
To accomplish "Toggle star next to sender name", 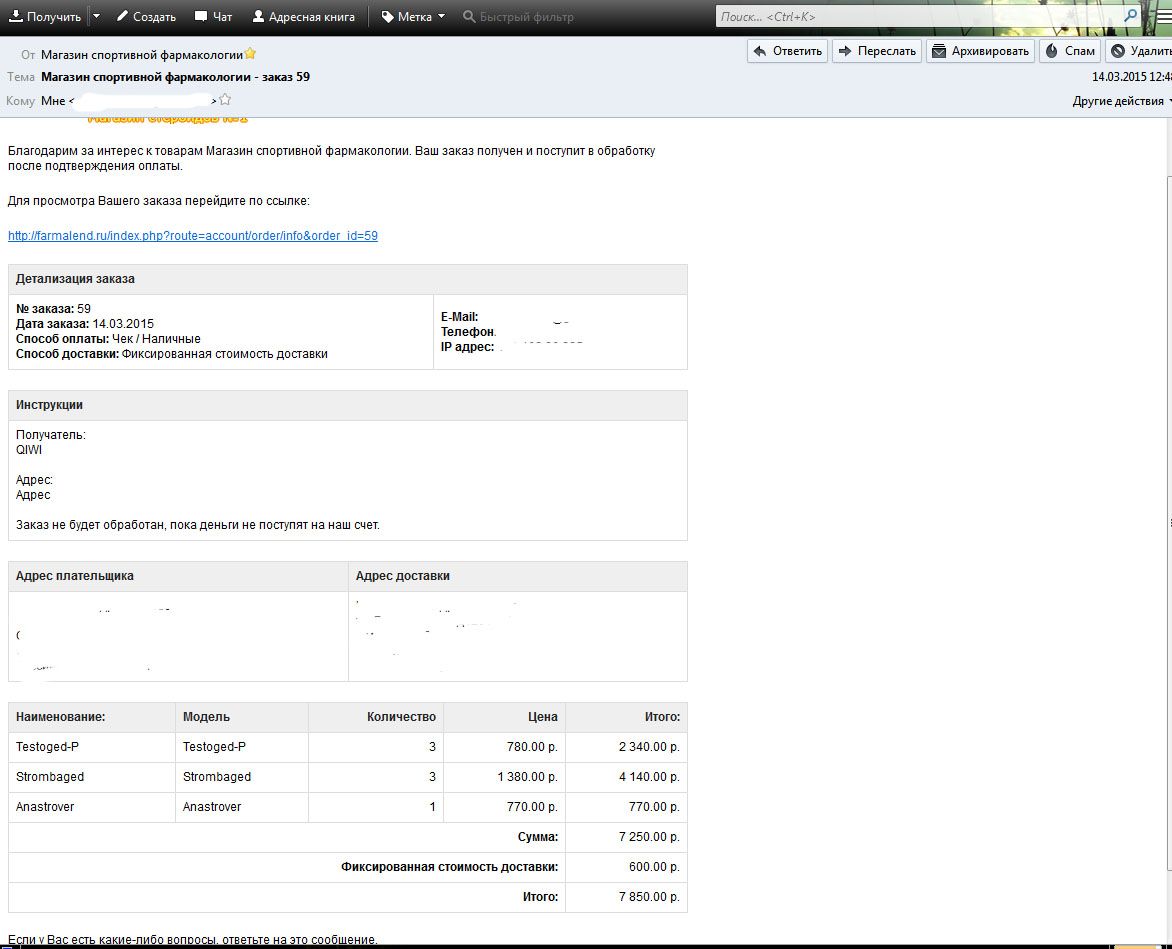I will point(250,54).
